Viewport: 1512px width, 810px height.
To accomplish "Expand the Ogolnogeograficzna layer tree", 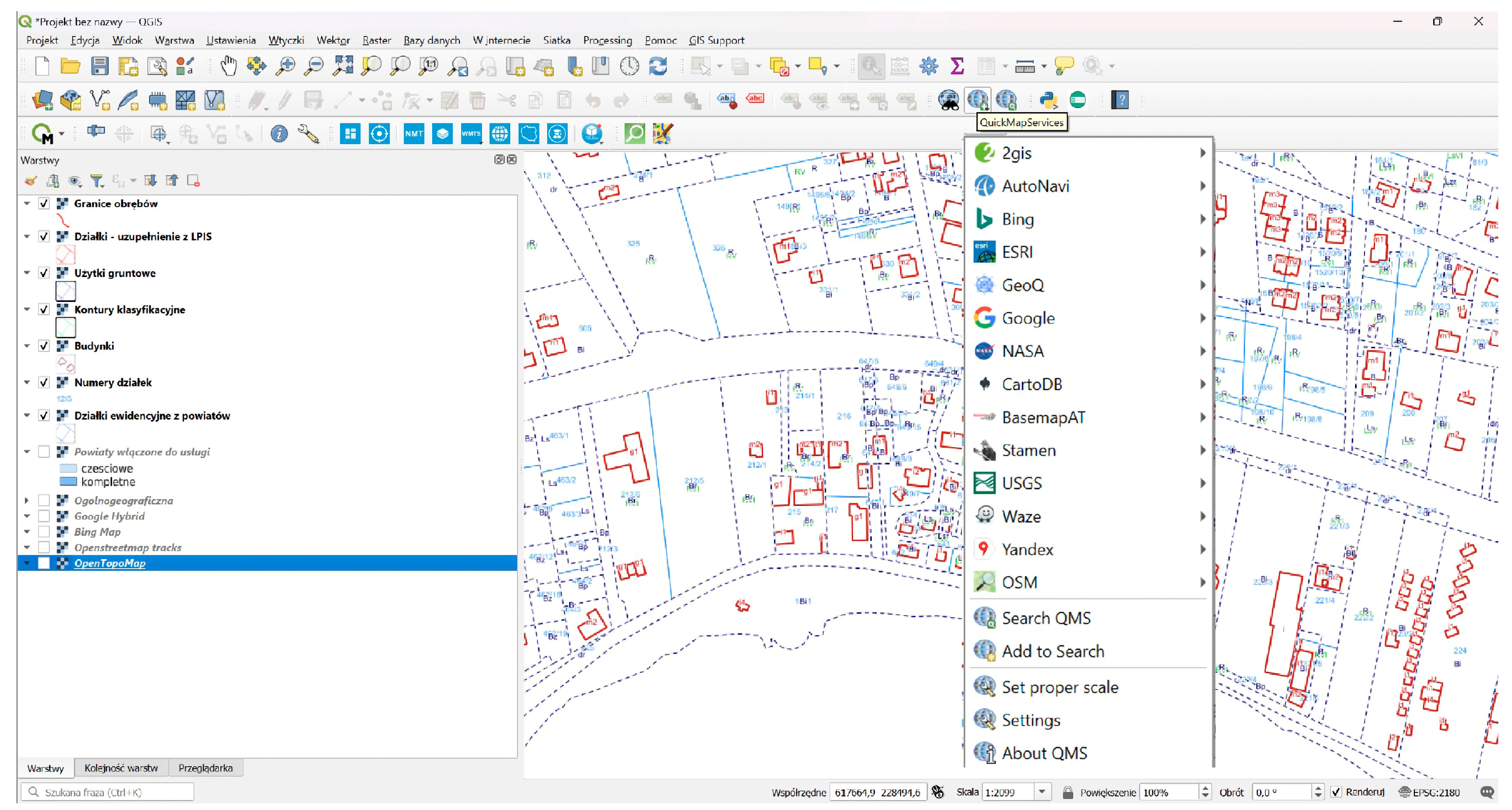I will click(27, 501).
